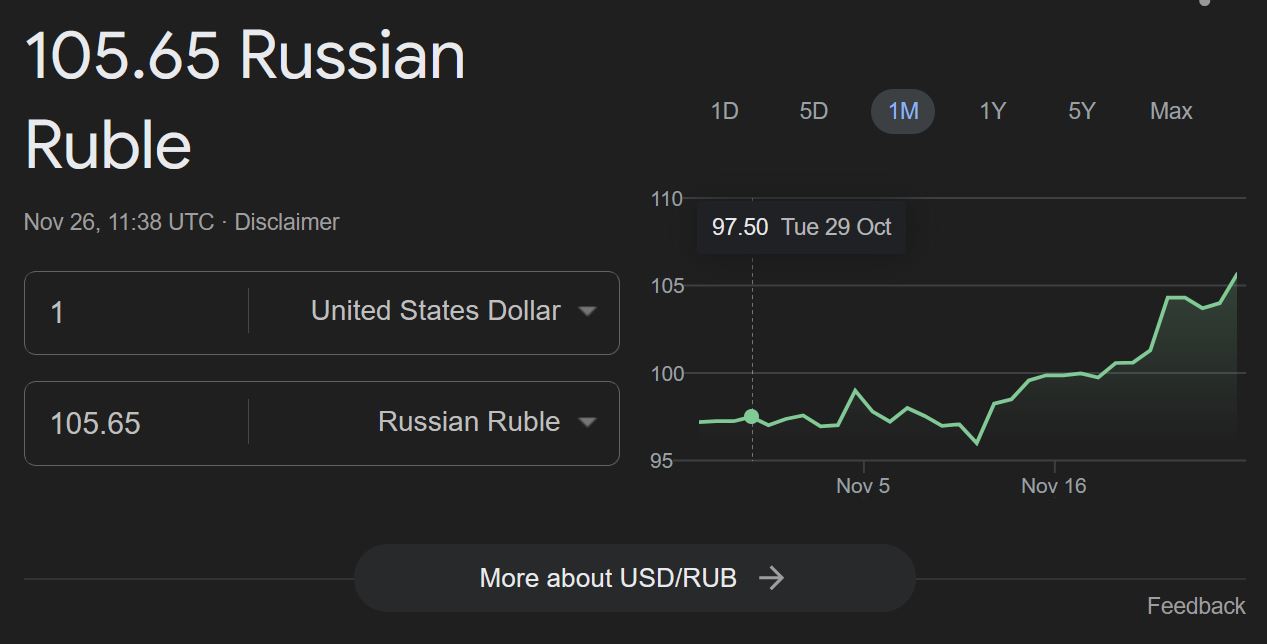Click the United States Dollar dropdown arrow

pos(588,311)
